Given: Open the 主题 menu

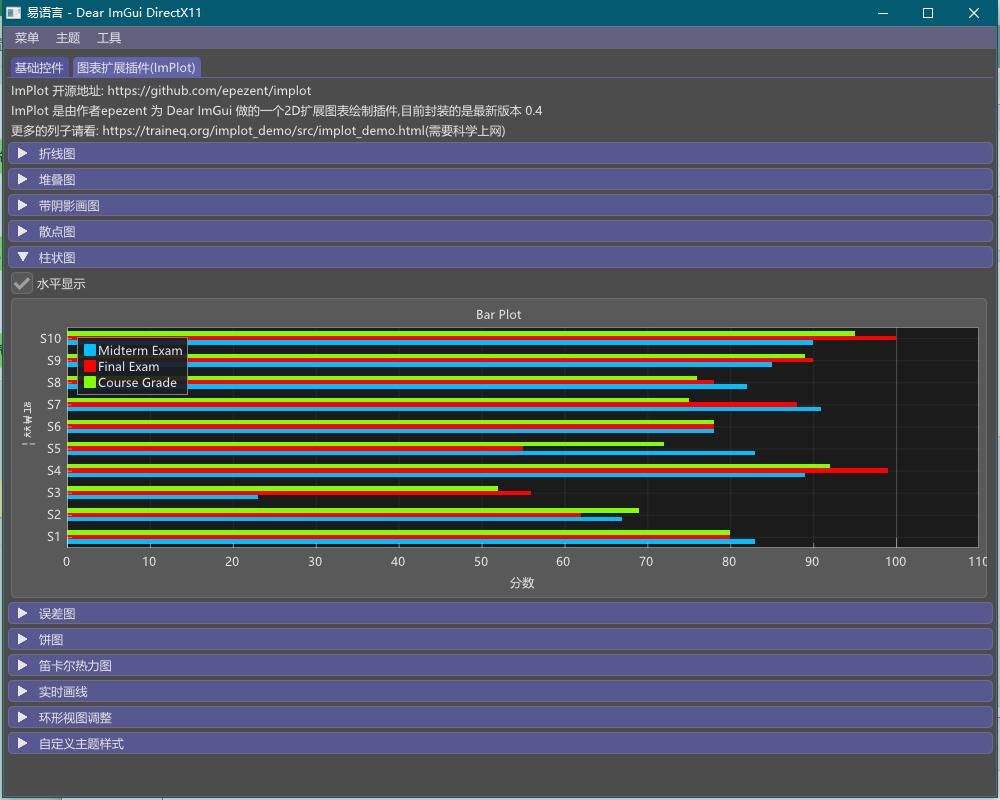Looking at the screenshot, I should click(68, 38).
